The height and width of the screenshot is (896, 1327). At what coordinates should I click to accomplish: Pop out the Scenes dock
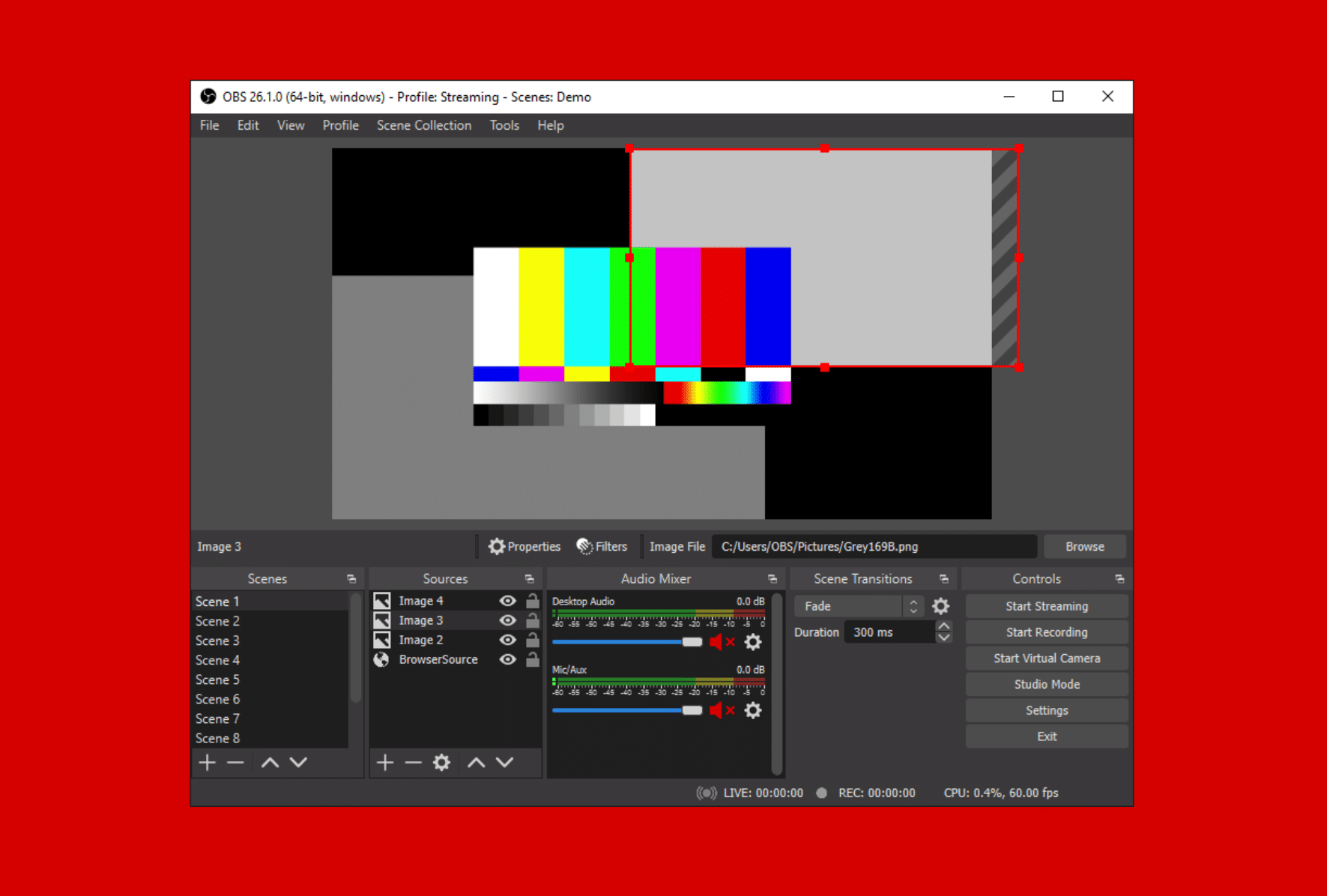(351, 579)
